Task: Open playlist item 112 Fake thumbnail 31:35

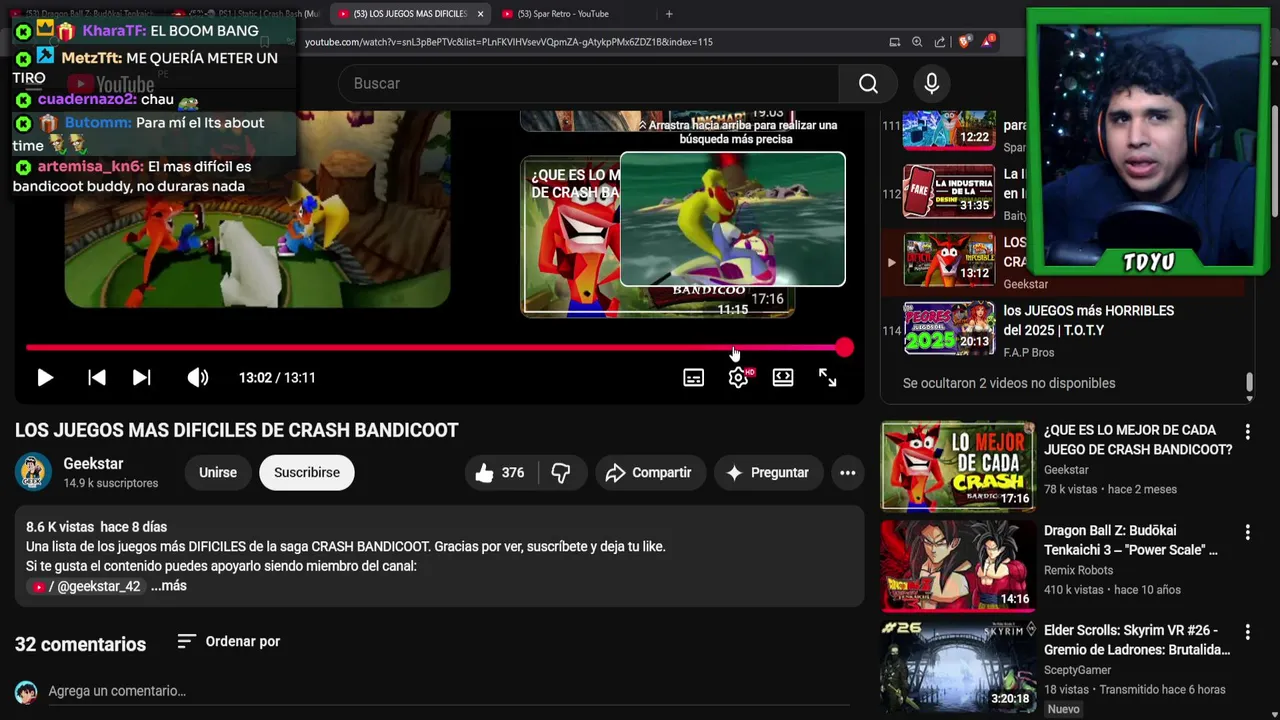Action: pos(949,191)
